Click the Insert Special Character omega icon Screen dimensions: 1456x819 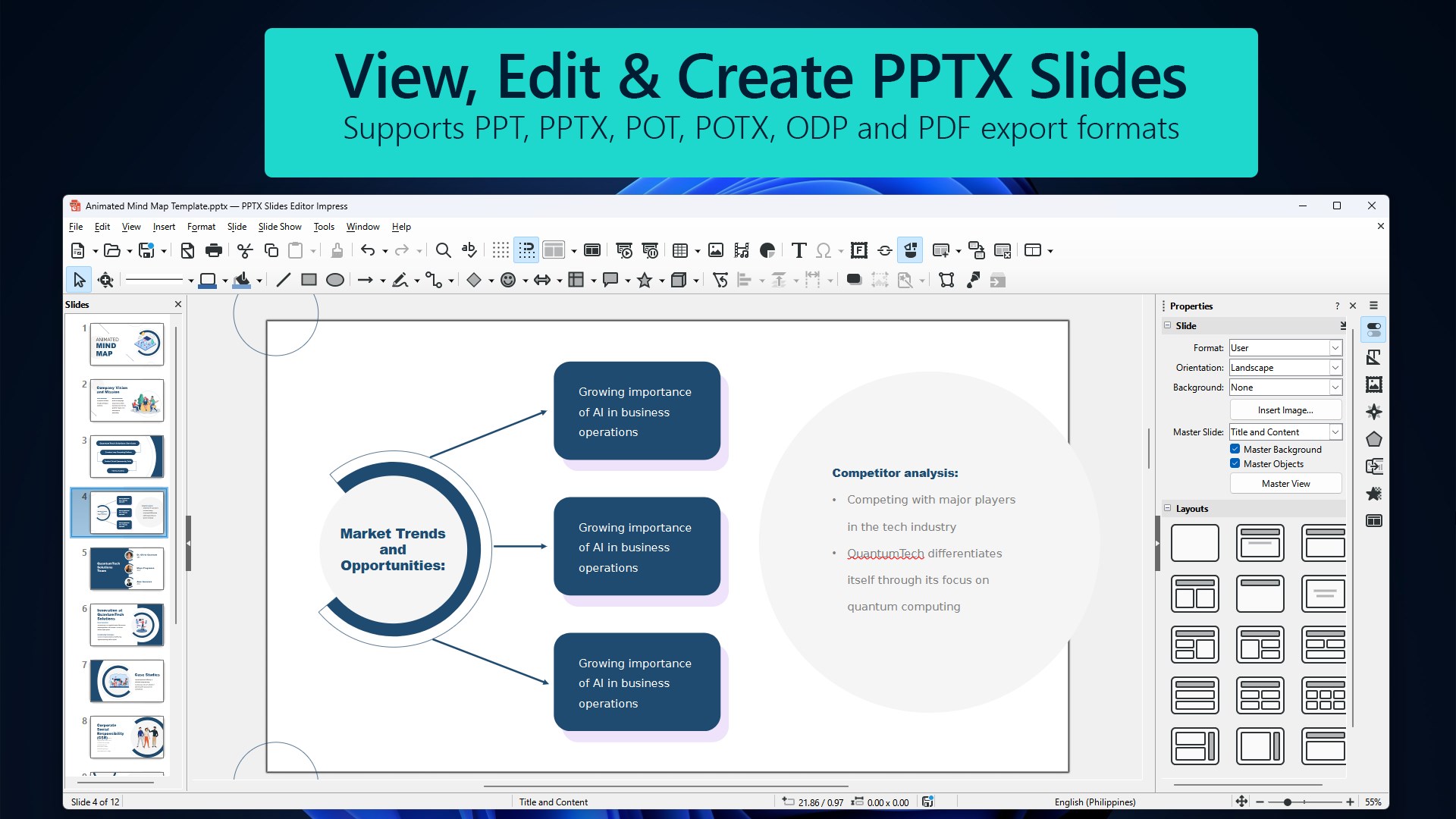coord(824,250)
